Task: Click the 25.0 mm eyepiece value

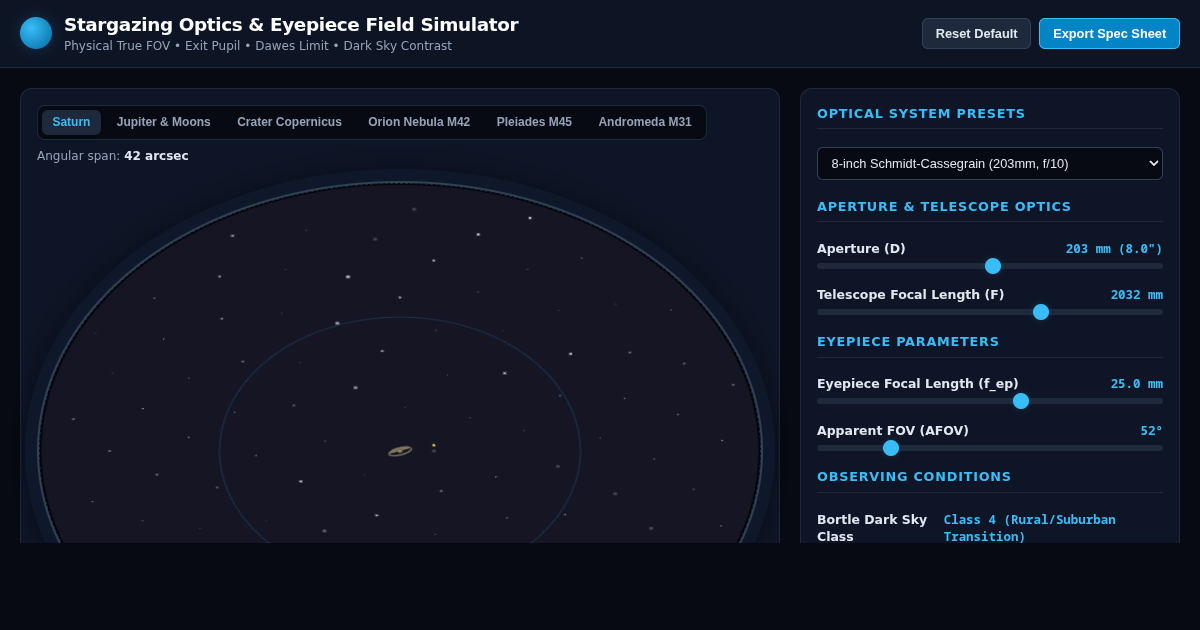Action: click(1137, 384)
